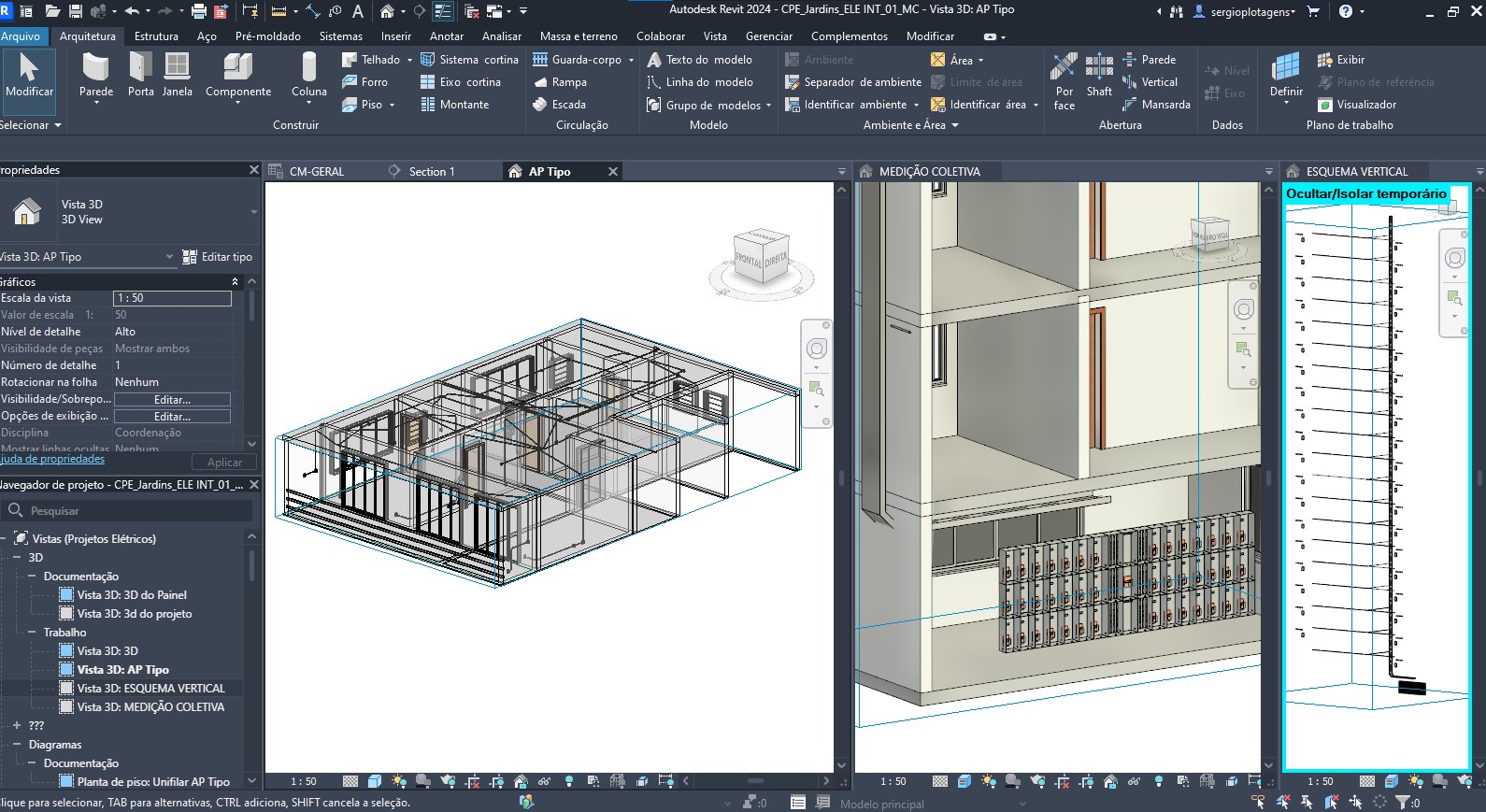This screenshot has width=1486, height=812.
Task: Open the Vista 3D: AP Tipo type selector dropdown
Action: (x=169, y=256)
